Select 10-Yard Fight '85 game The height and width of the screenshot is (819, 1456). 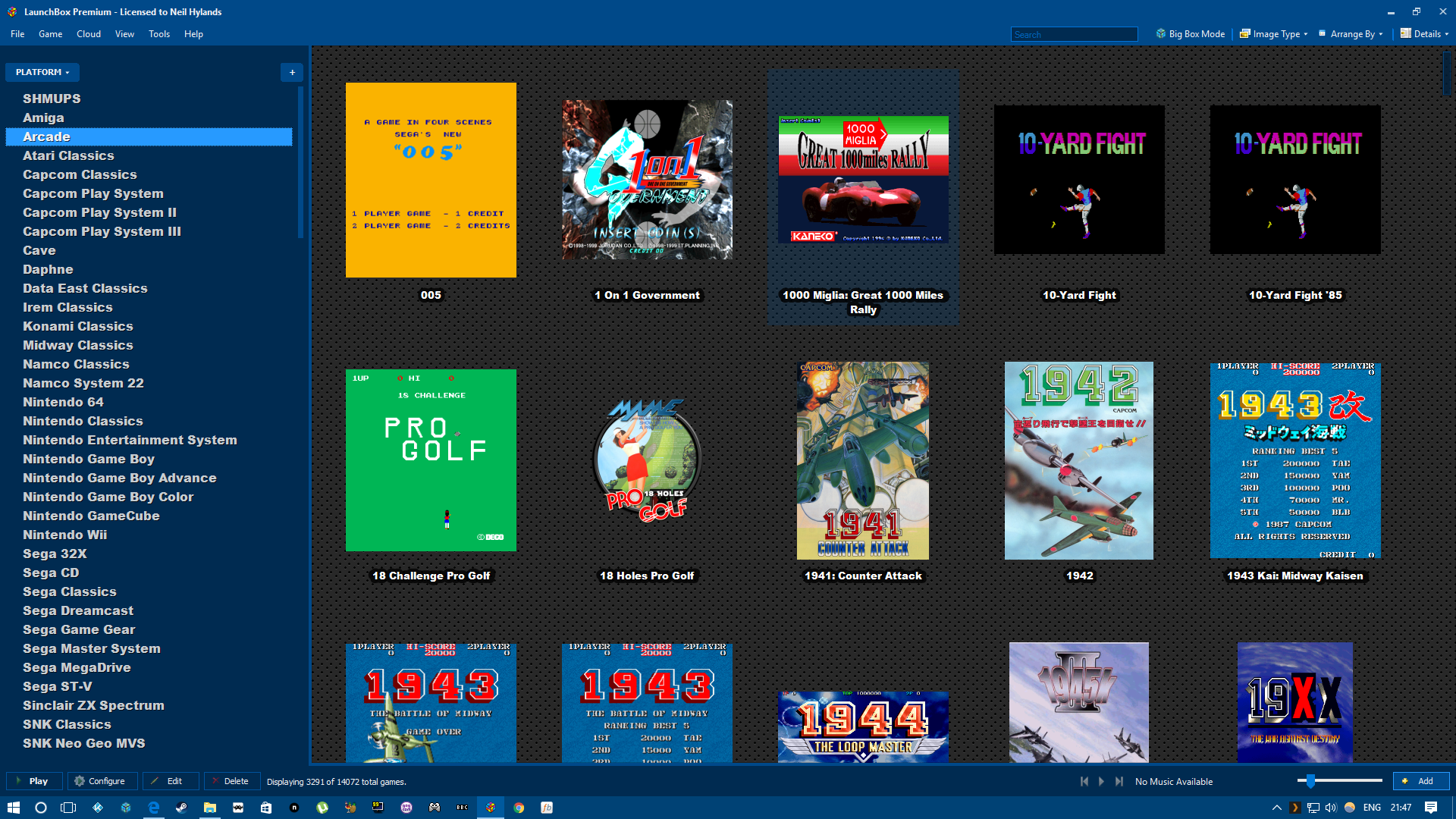pyautogui.click(x=1295, y=180)
